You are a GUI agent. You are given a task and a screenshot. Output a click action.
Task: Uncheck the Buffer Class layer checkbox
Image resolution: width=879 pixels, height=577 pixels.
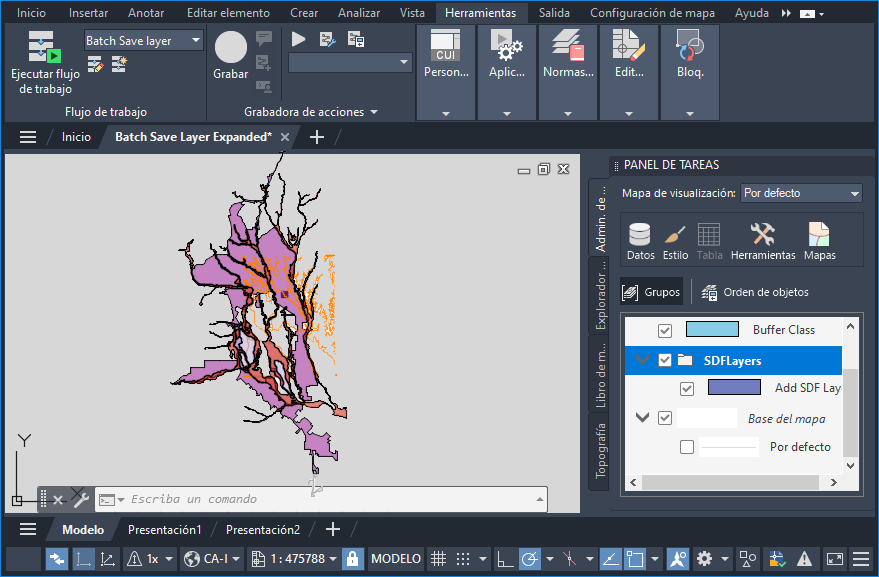[665, 330]
